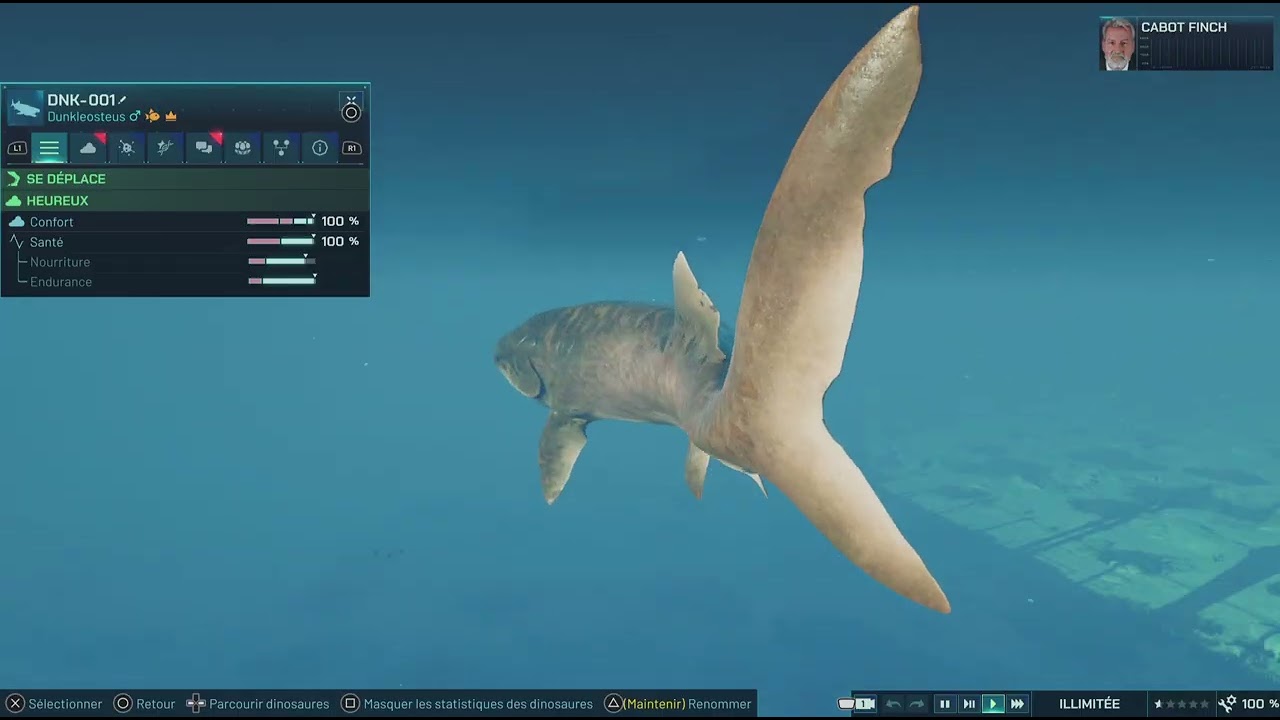The image size is (1280, 720).
Task: Click the male gender symbol
Action: tap(135, 117)
